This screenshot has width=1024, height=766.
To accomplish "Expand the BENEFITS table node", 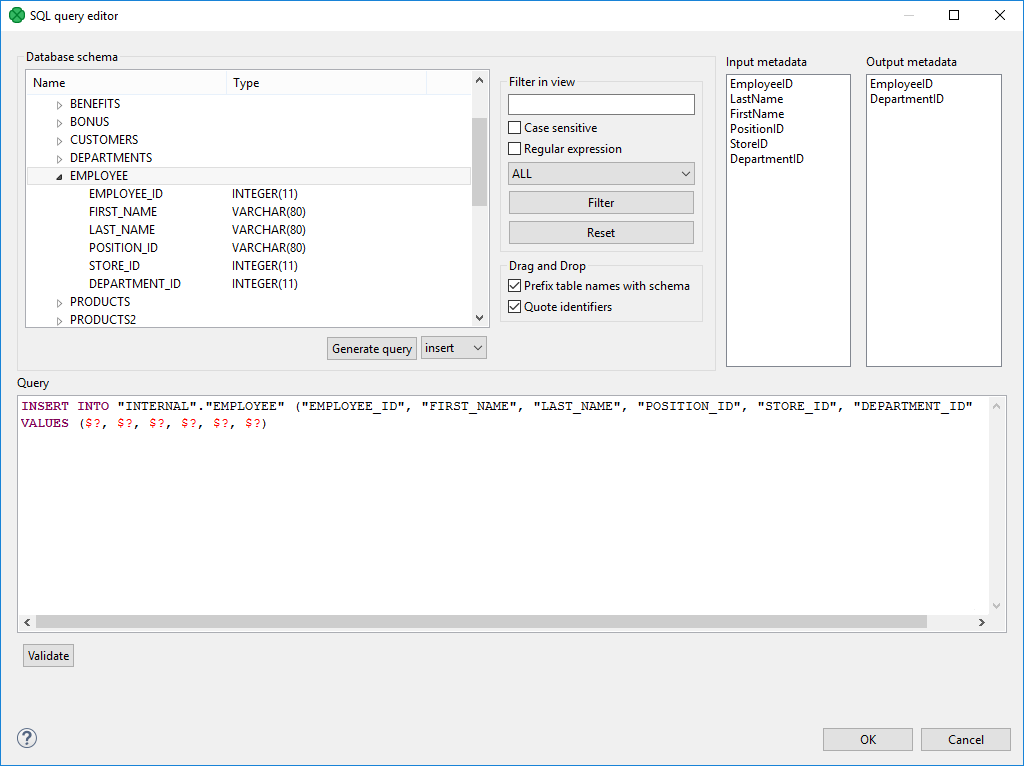I will point(58,103).
